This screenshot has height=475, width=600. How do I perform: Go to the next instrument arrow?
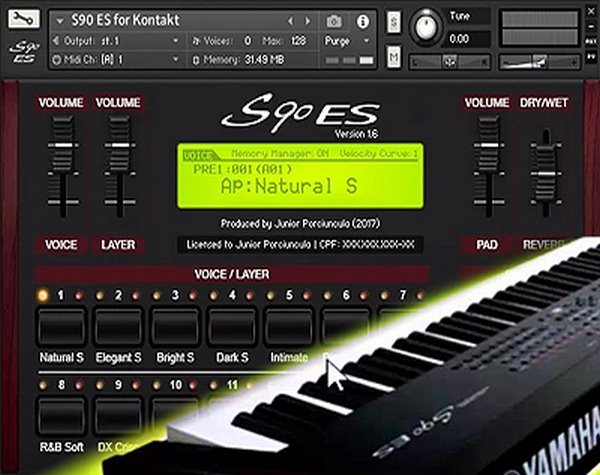click(307, 21)
